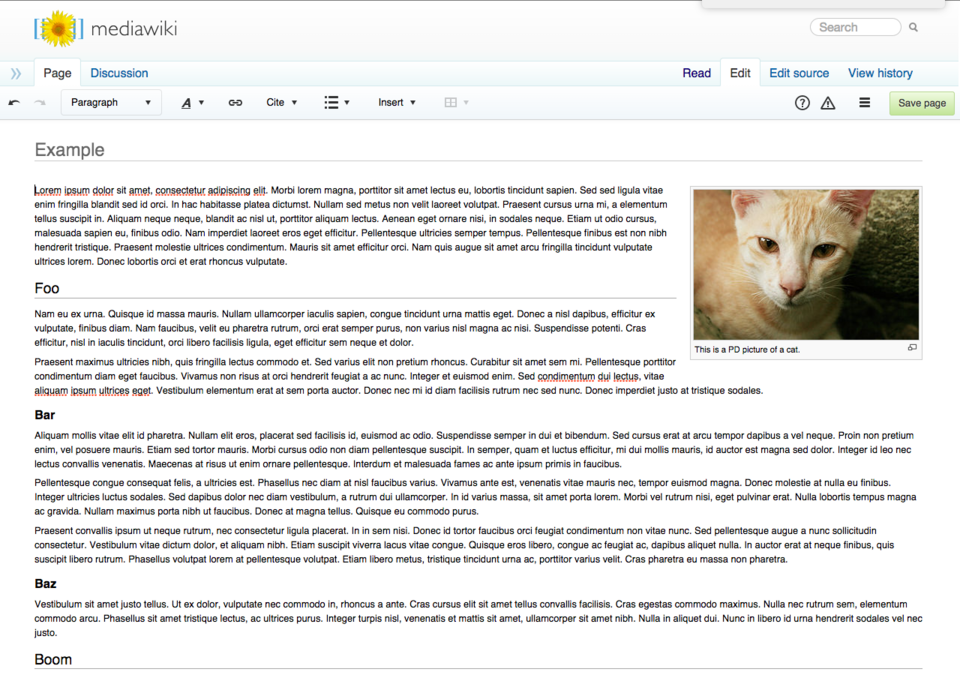Open the View history tab
This screenshot has width=960, height=675.
[880, 73]
